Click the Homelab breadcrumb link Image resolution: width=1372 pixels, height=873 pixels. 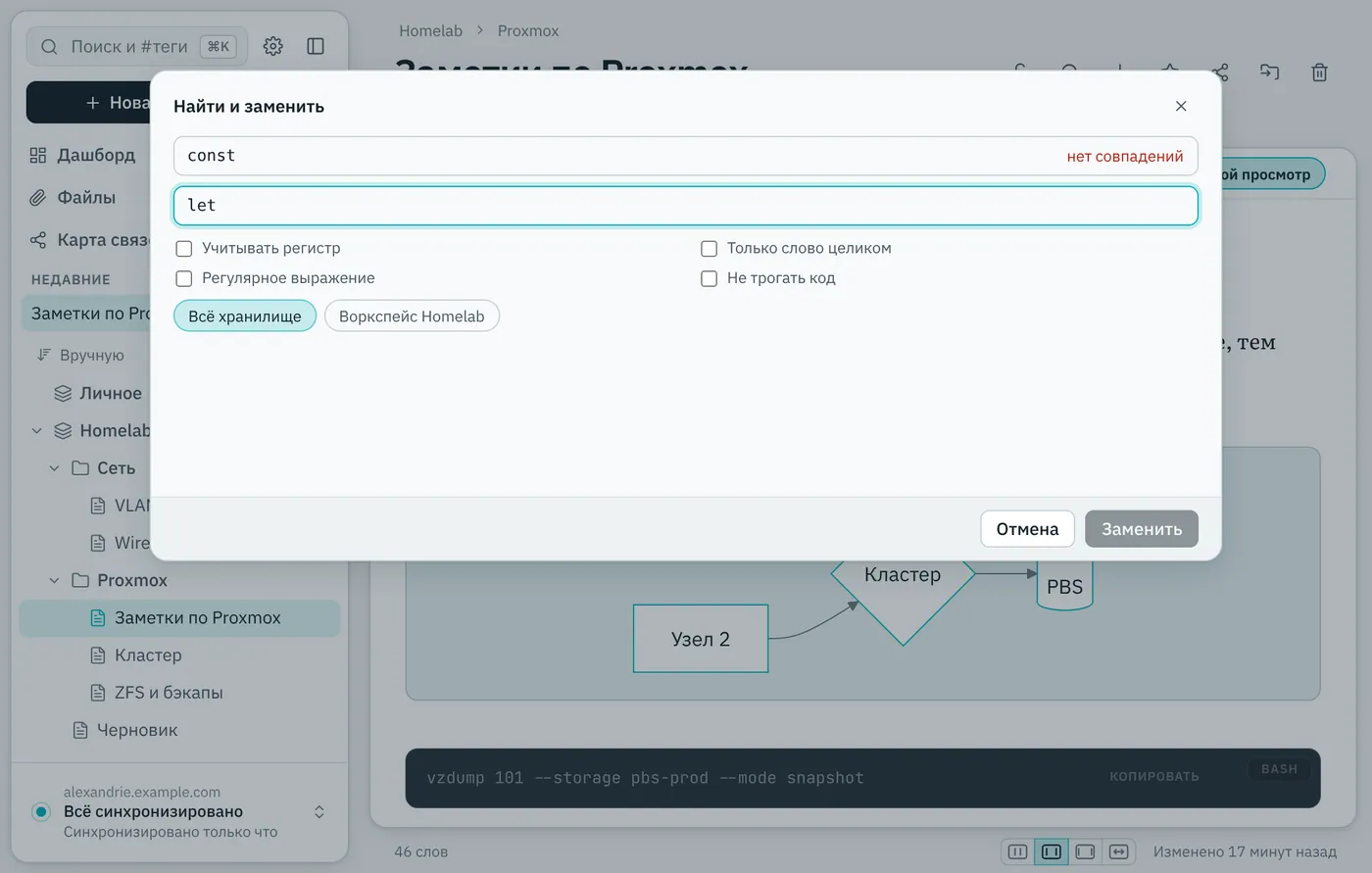[430, 30]
